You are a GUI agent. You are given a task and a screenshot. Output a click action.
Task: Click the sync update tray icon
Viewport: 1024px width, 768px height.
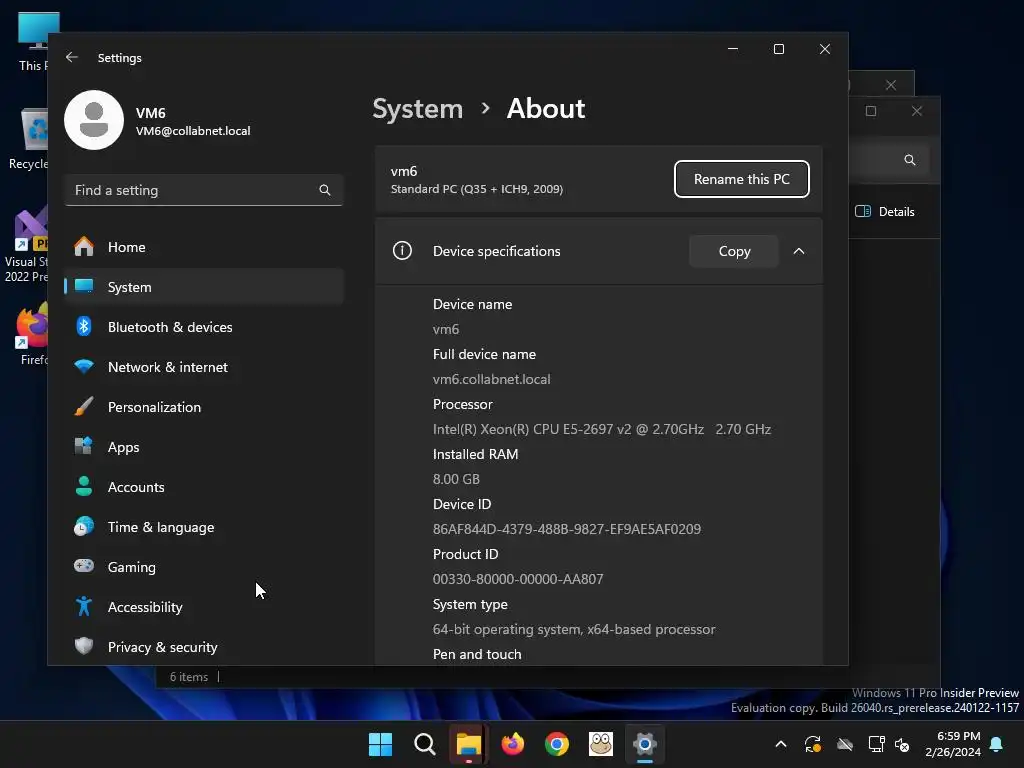pos(812,744)
